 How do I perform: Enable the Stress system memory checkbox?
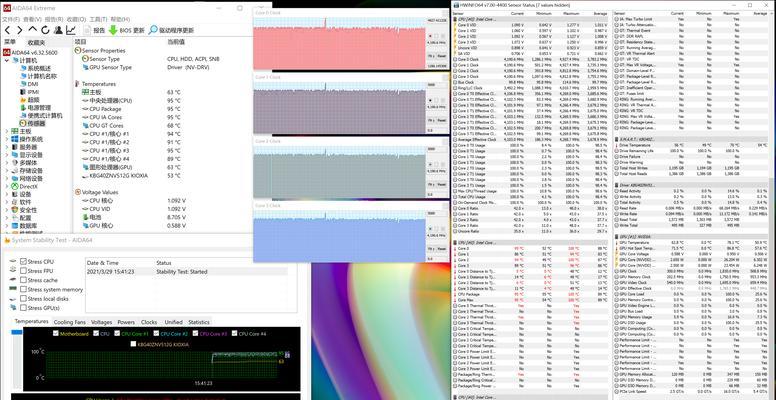click(23, 289)
